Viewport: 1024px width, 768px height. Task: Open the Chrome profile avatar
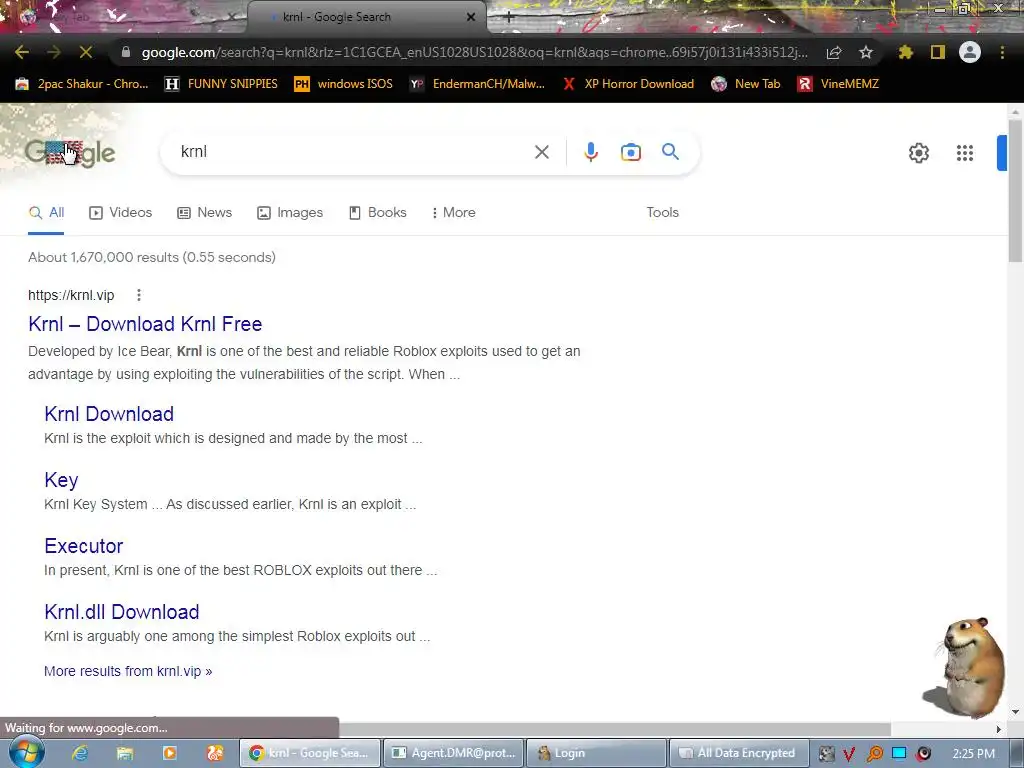(x=970, y=52)
